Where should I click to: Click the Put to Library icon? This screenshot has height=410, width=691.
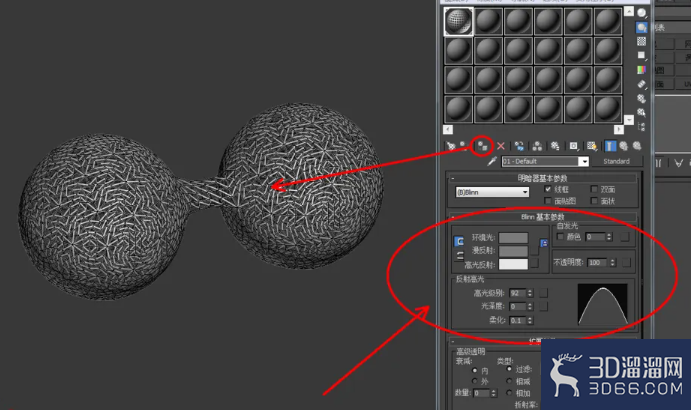click(555, 146)
